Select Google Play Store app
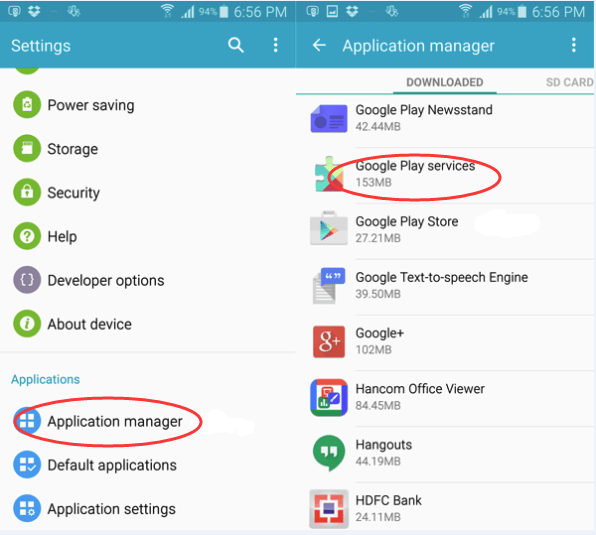Viewport: 596px width, 535px height. (445, 231)
